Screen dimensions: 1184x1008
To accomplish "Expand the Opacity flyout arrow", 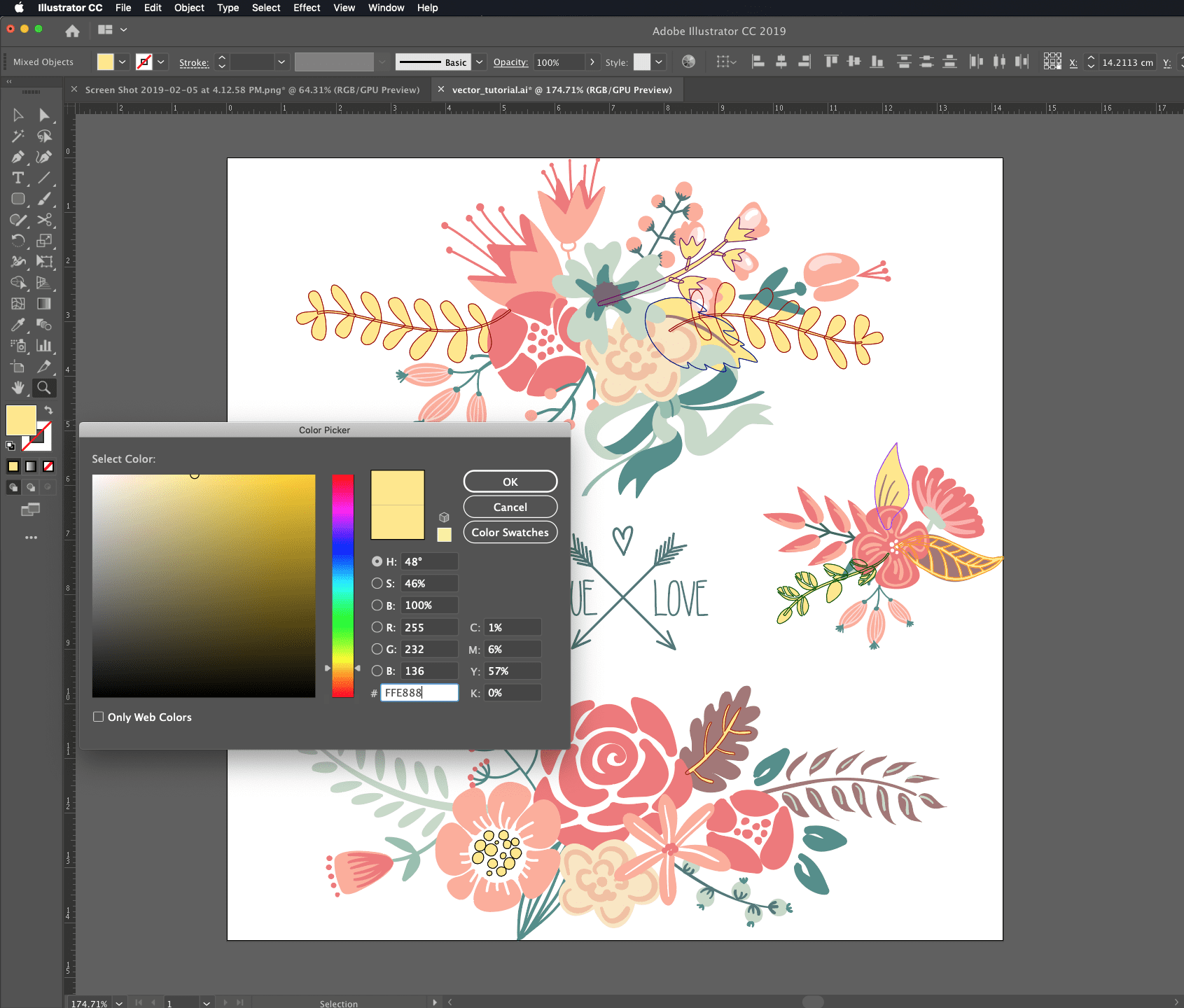I will click(x=592, y=62).
